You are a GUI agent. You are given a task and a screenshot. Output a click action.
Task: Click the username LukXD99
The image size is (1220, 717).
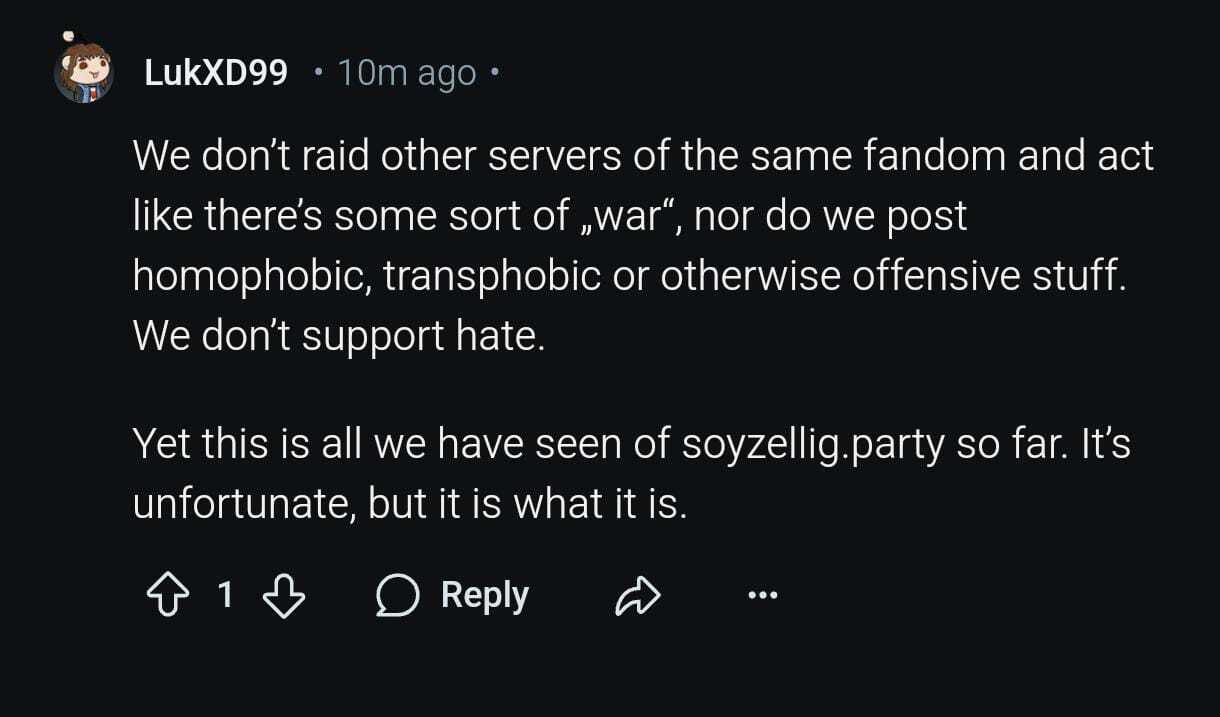[x=216, y=72]
